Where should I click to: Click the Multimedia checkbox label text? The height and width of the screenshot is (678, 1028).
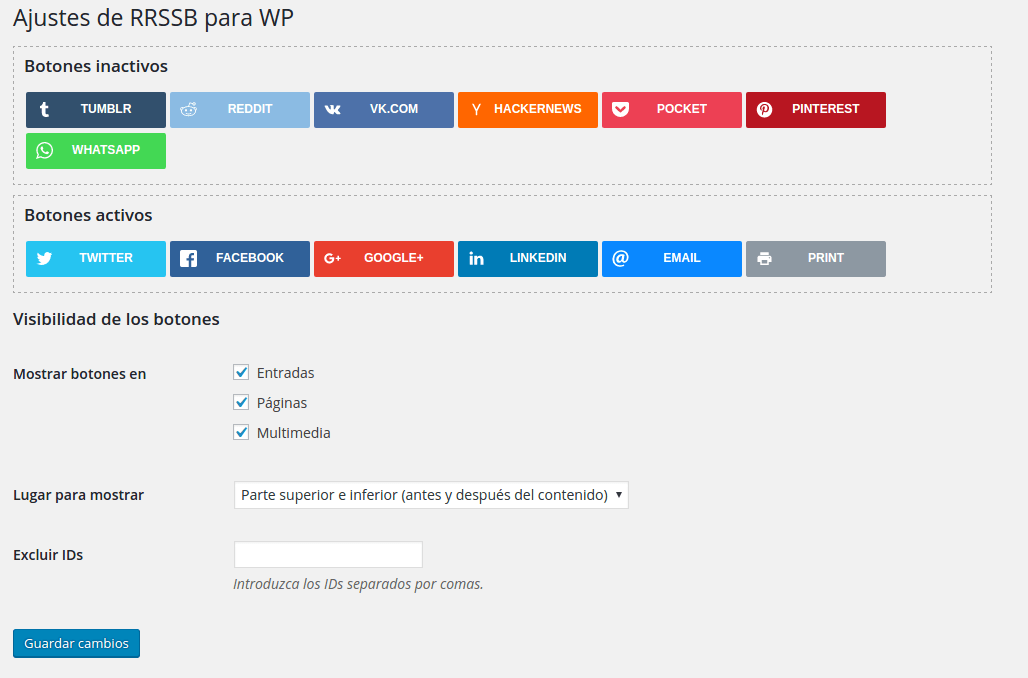294,433
